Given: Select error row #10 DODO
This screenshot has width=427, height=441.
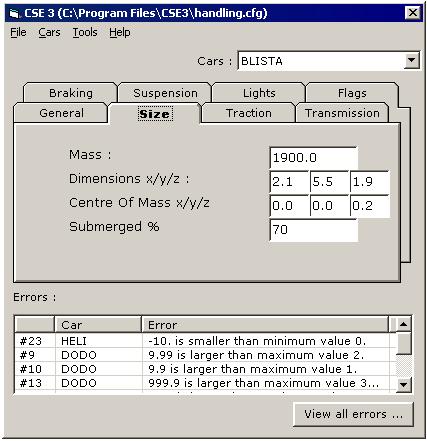Looking at the screenshot, I should (205, 369).
